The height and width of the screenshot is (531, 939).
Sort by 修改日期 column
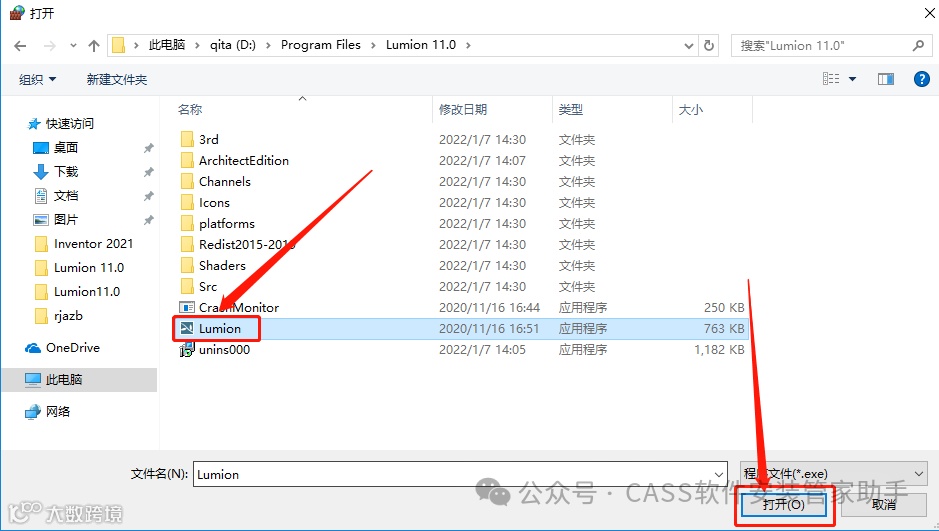463,110
